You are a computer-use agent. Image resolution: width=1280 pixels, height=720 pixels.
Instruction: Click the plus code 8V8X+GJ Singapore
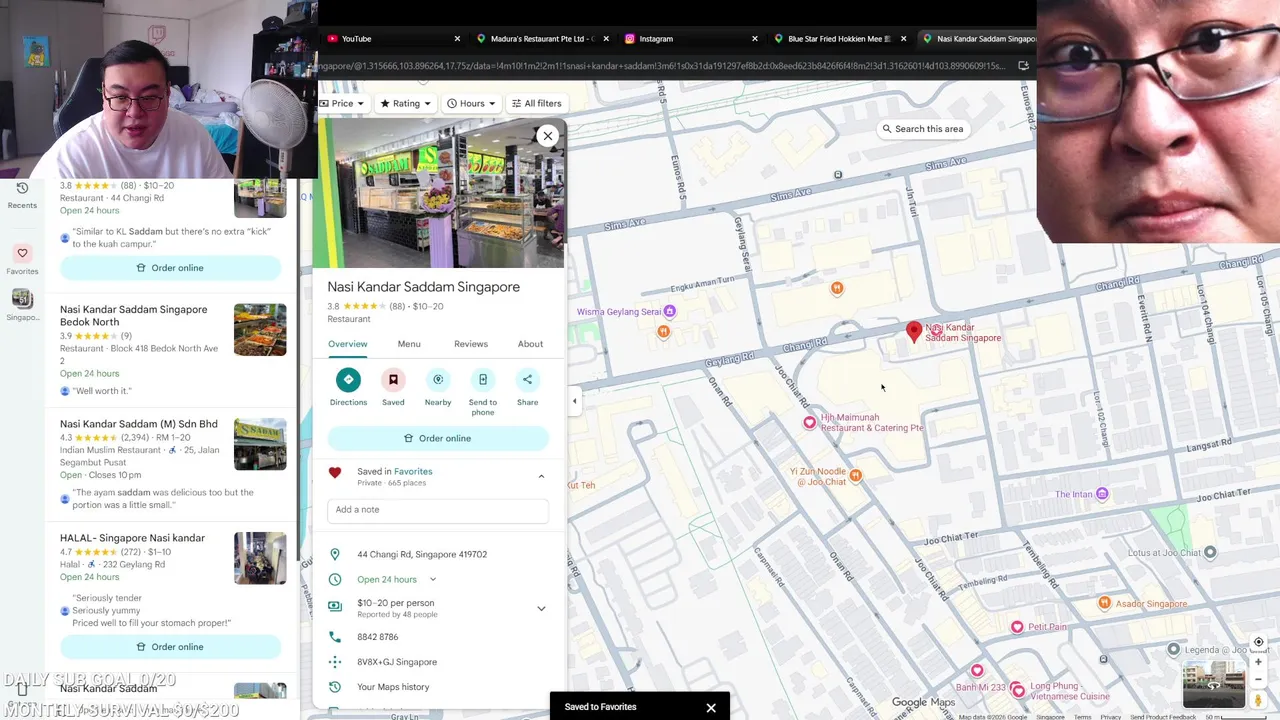tap(397, 662)
